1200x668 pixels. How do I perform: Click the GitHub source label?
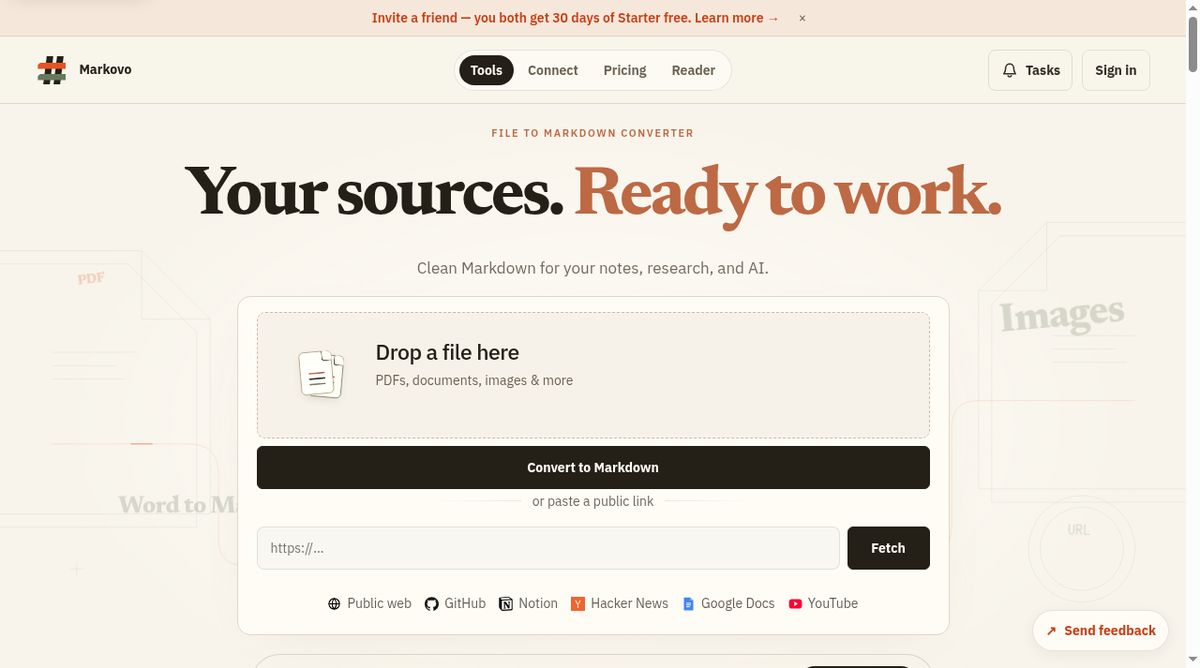tap(465, 604)
